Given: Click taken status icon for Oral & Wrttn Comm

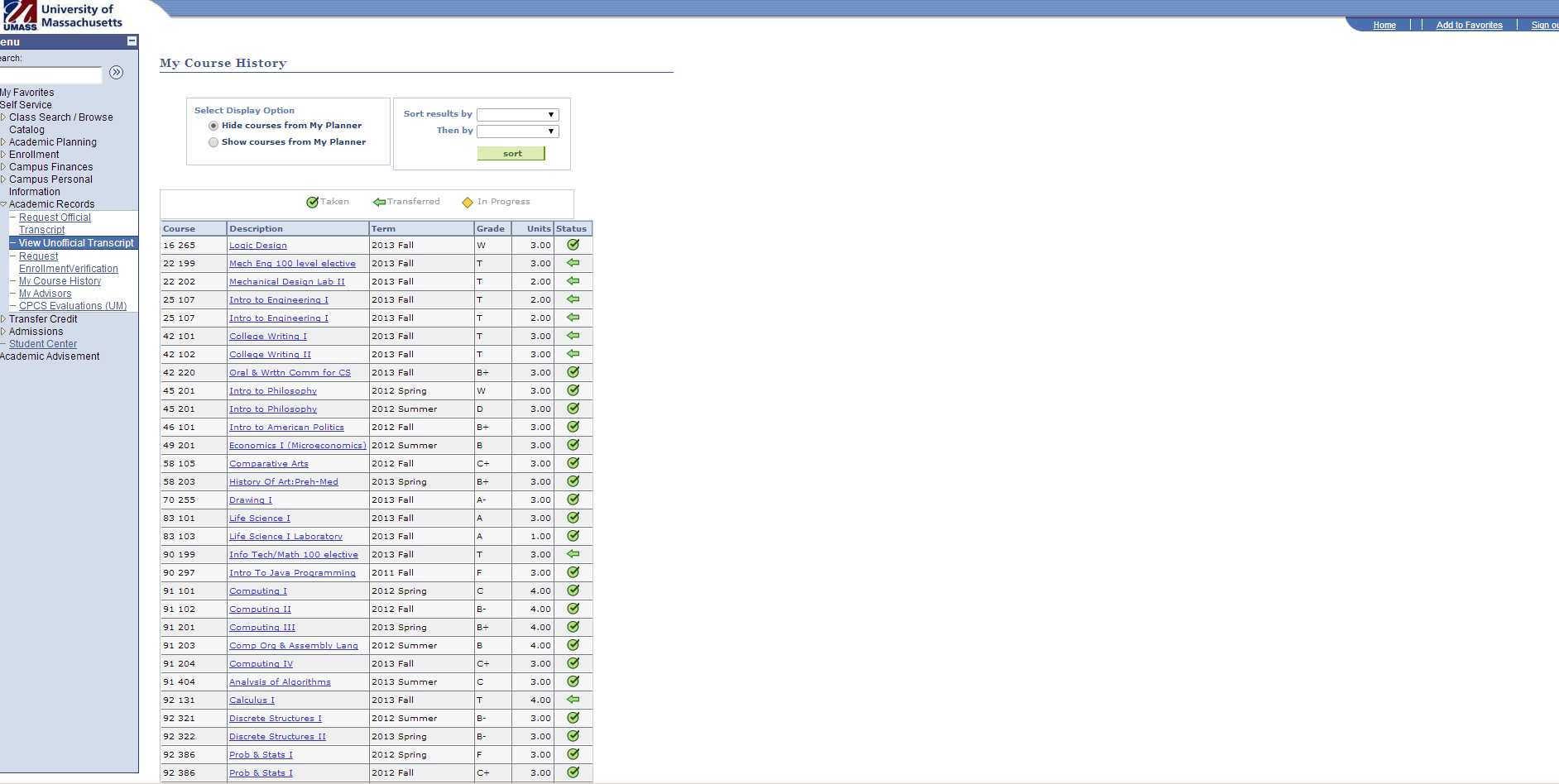Looking at the screenshot, I should coord(573,372).
